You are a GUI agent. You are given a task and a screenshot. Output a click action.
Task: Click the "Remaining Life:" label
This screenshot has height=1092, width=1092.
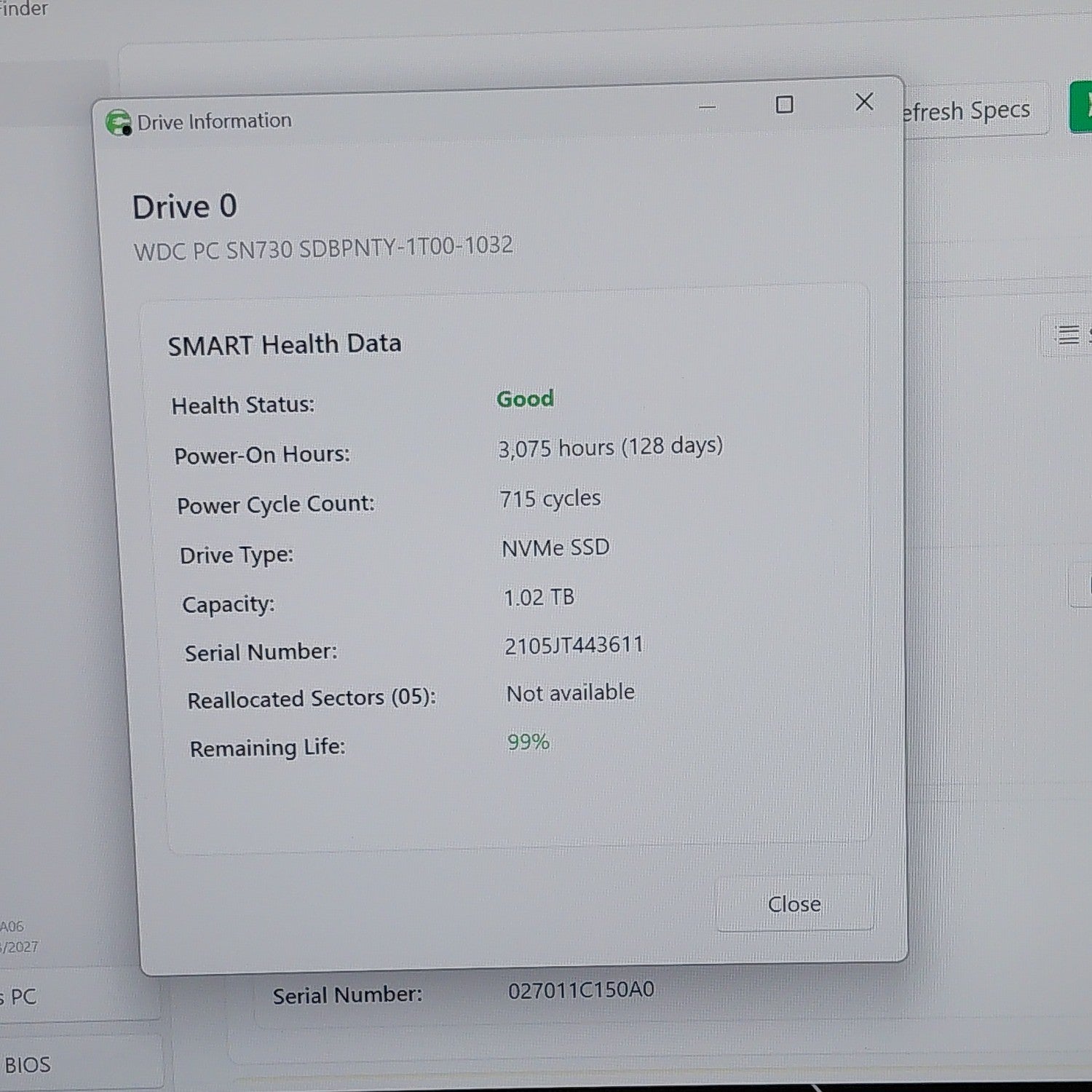tap(267, 748)
